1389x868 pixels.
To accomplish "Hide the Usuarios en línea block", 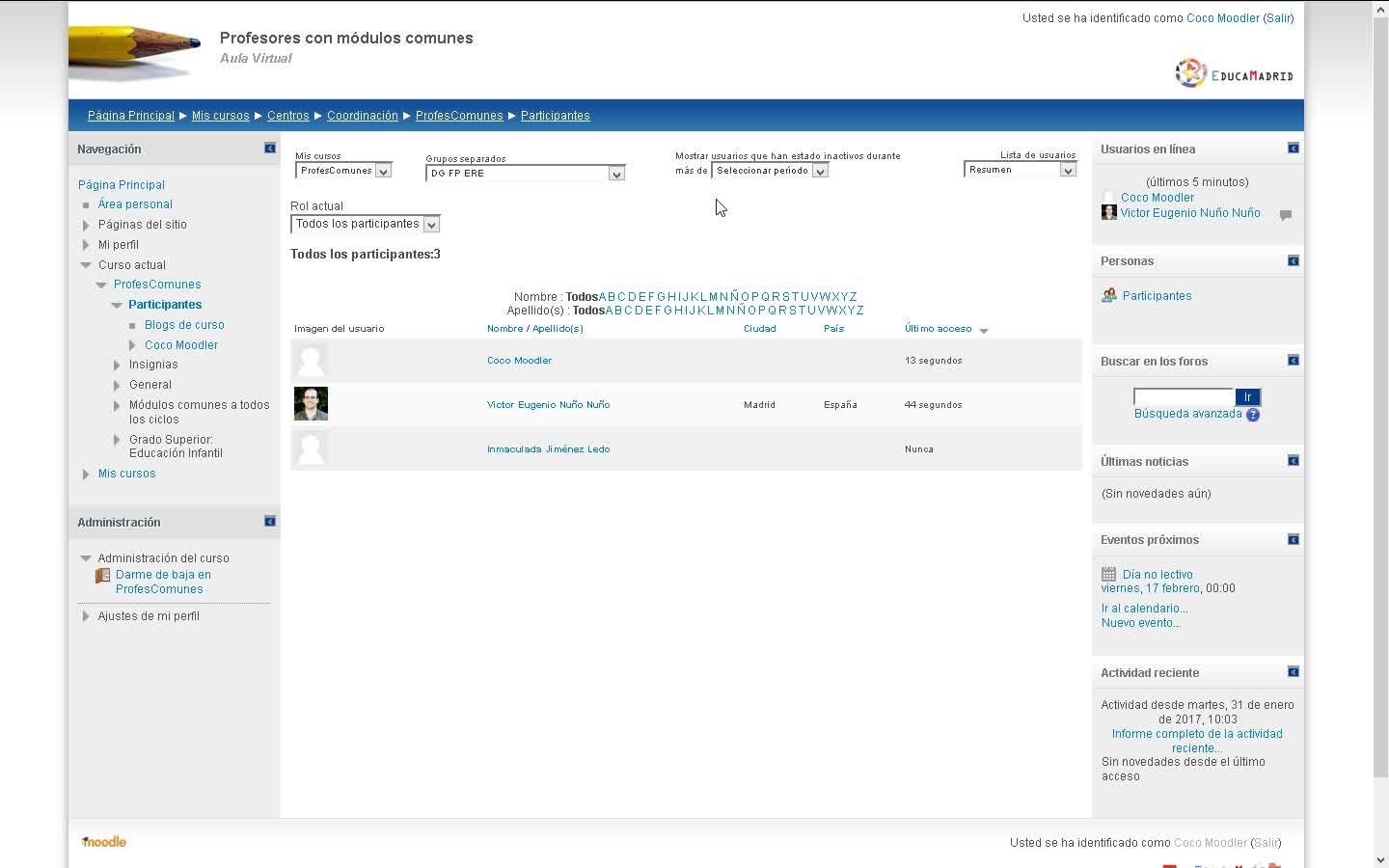I will point(1294,148).
